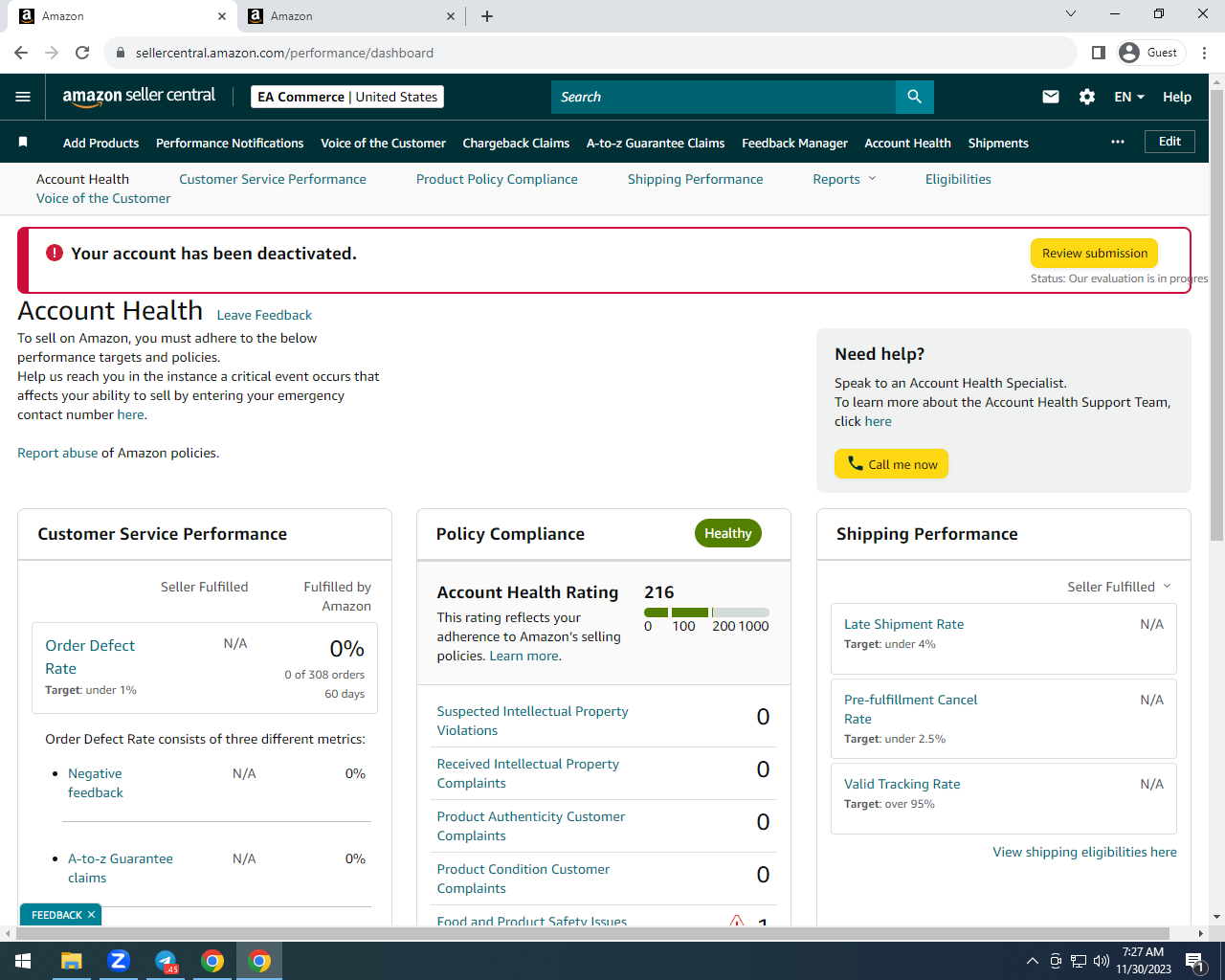Open the taskbar notification center icon
This screenshot has width=1225, height=980.
[1194, 961]
